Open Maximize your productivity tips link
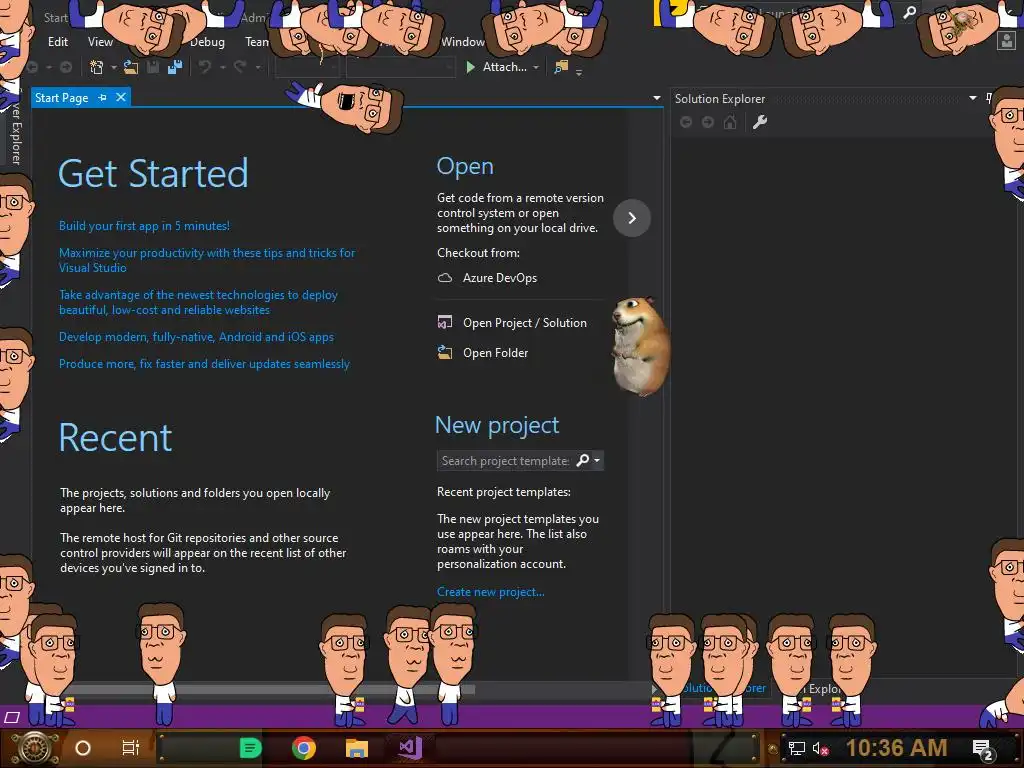The height and width of the screenshot is (768, 1024). tap(207, 260)
